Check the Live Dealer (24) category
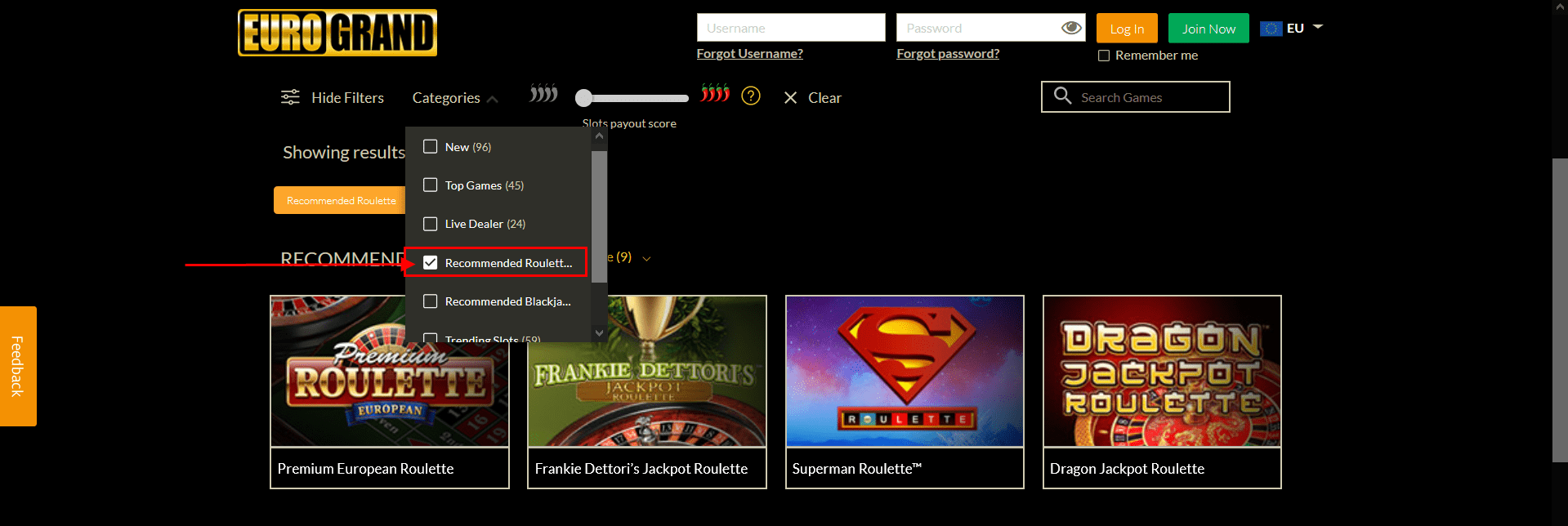Screen dimensions: 1568x526 431,224
